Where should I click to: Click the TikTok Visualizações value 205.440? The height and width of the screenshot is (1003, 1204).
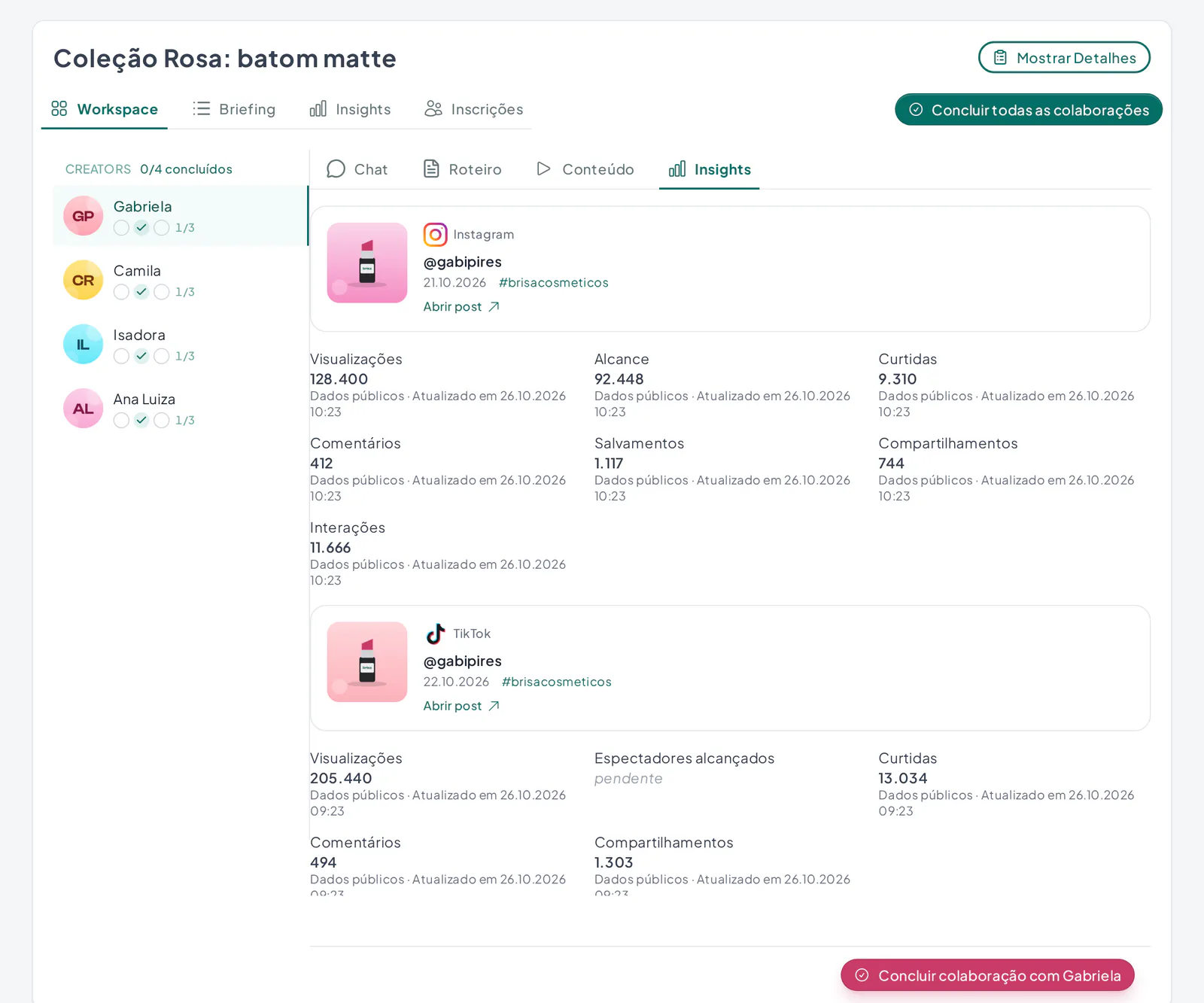[x=341, y=778]
